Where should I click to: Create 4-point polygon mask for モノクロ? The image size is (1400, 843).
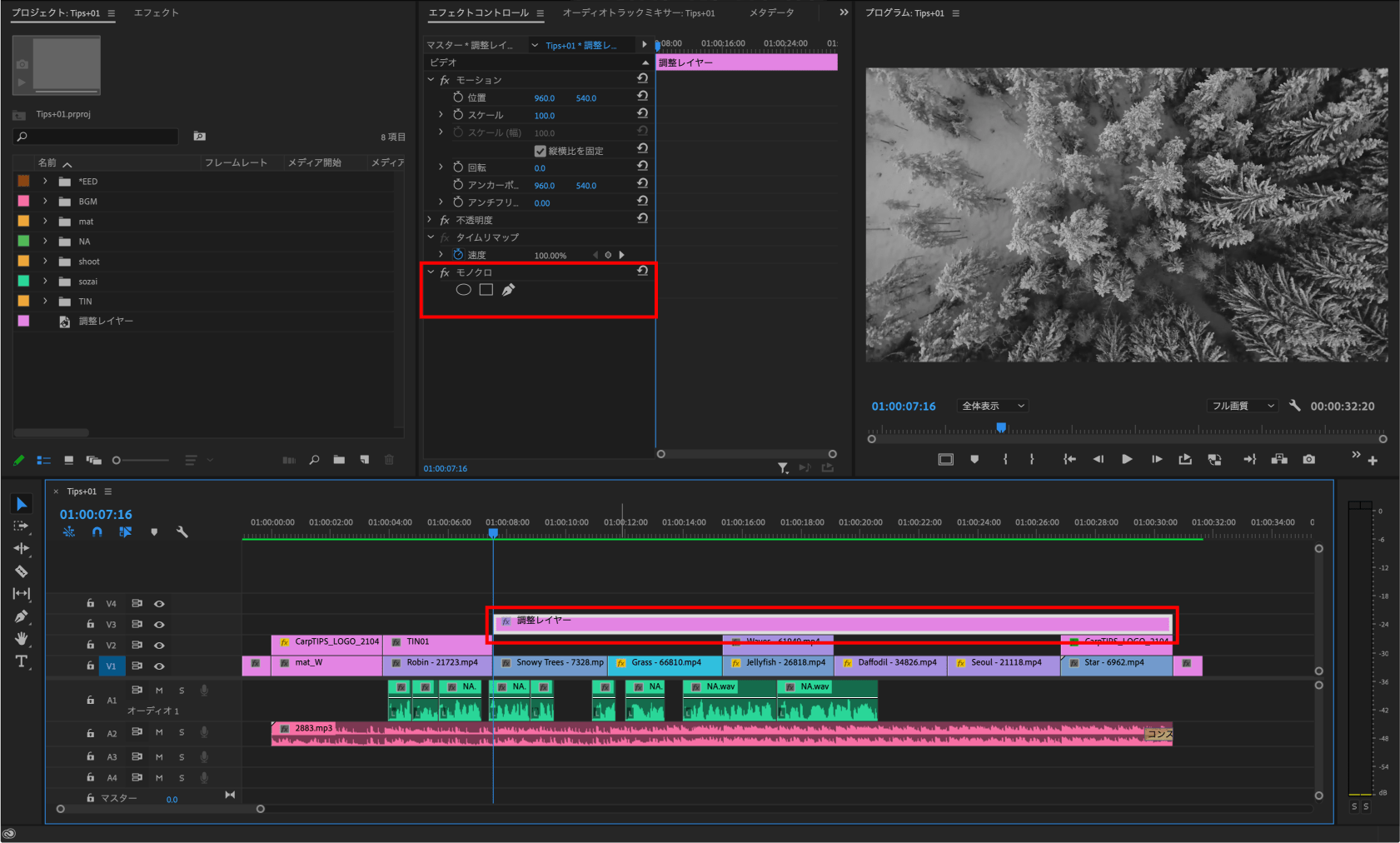click(486, 290)
